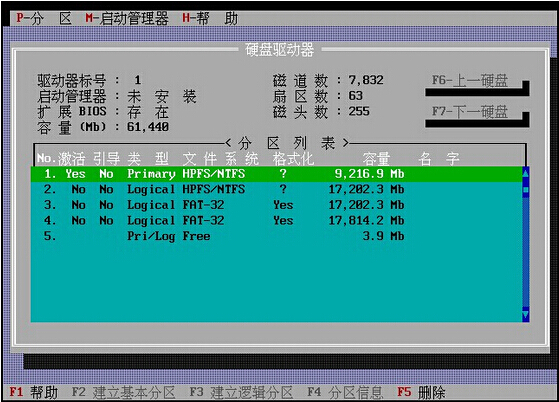This screenshot has height=402, width=559.
Task: Click the scrollbar down arrow in partition list
Action: click(525, 314)
